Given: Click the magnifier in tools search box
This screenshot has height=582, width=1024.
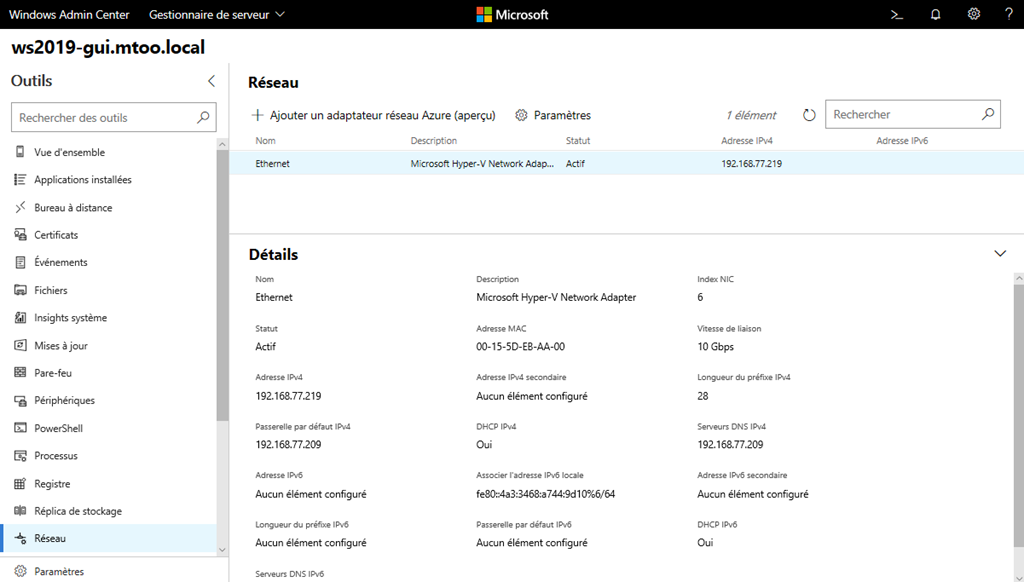Looking at the screenshot, I should [x=203, y=117].
